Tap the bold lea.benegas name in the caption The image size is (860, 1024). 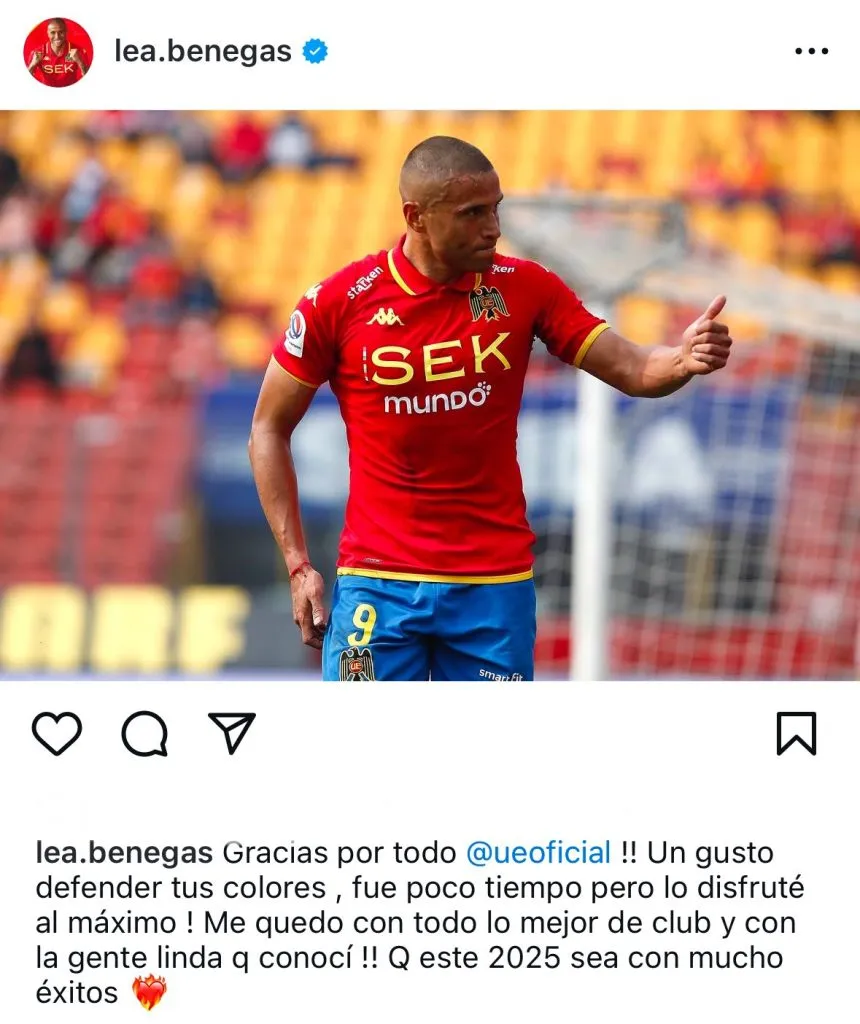point(124,853)
